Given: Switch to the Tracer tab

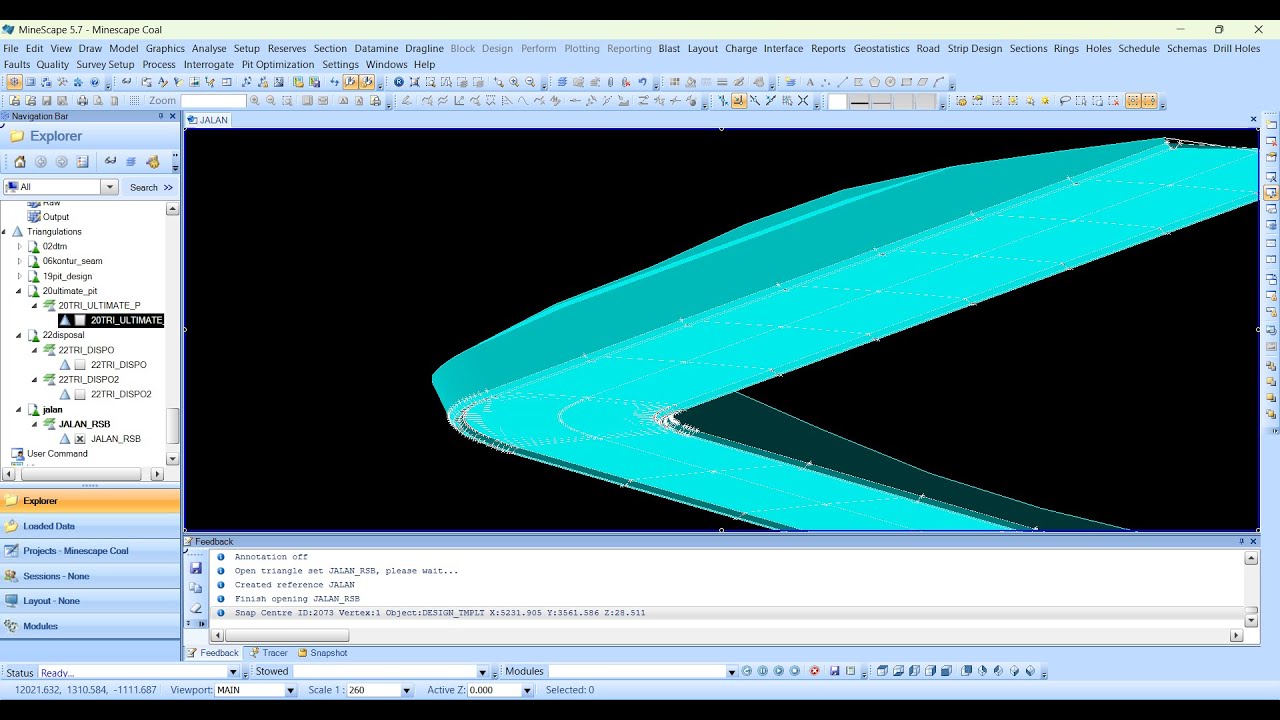Looking at the screenshot, I should (268, 653).
